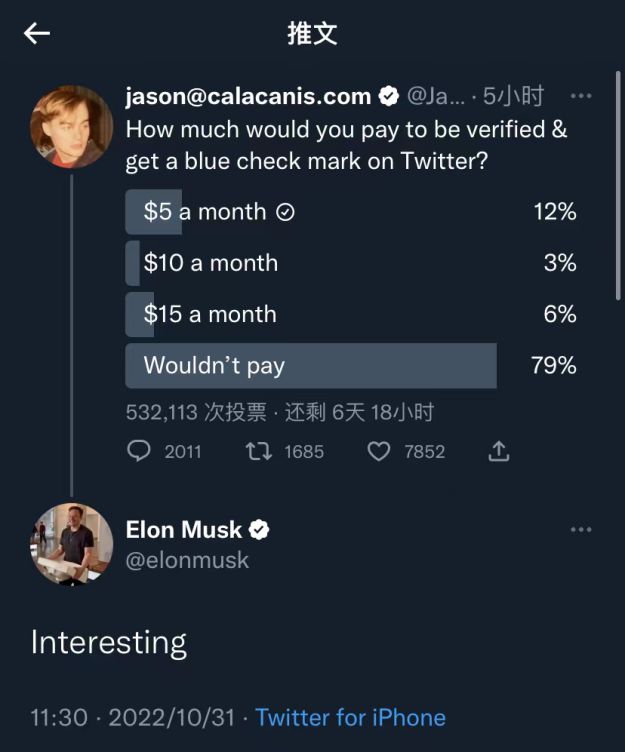The width and height of the screenshot is (625, 752).
Task: Select the $15 a month poll option
Action: point(353,314)
